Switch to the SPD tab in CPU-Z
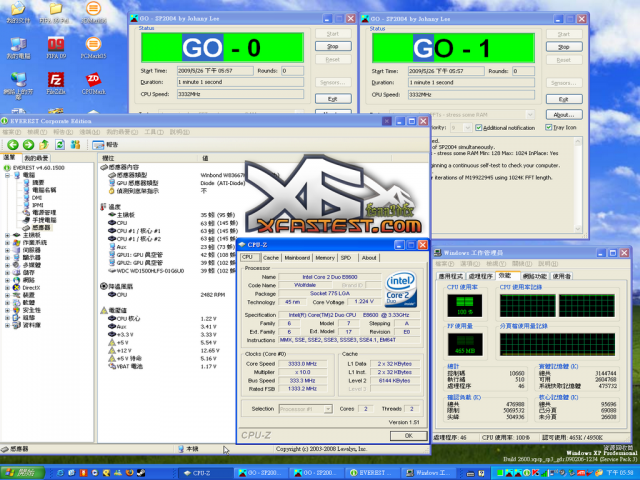Viewport: 640px width, 480px height. click(346, 258)
